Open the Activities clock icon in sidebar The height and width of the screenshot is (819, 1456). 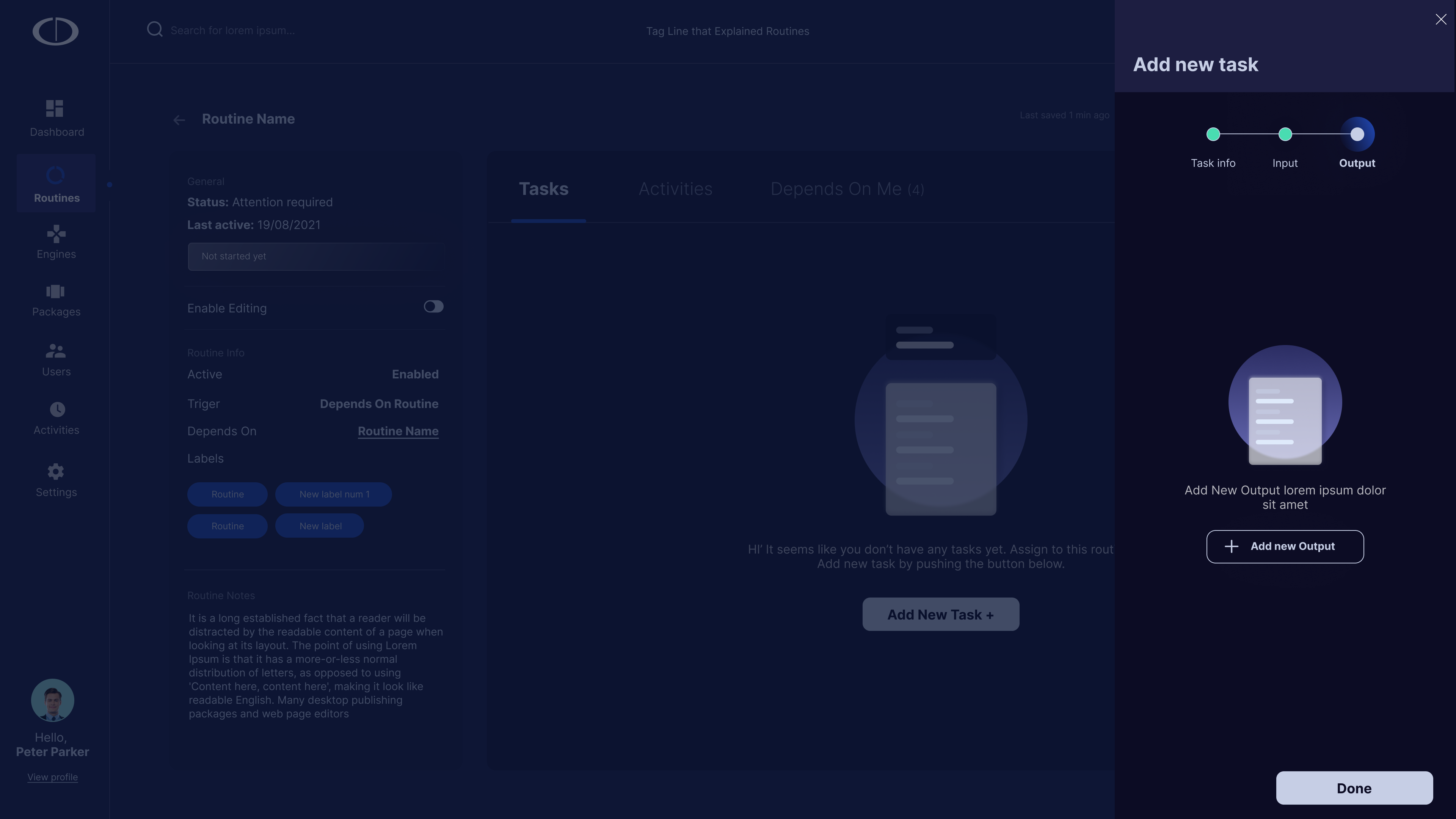coord(57,409)
